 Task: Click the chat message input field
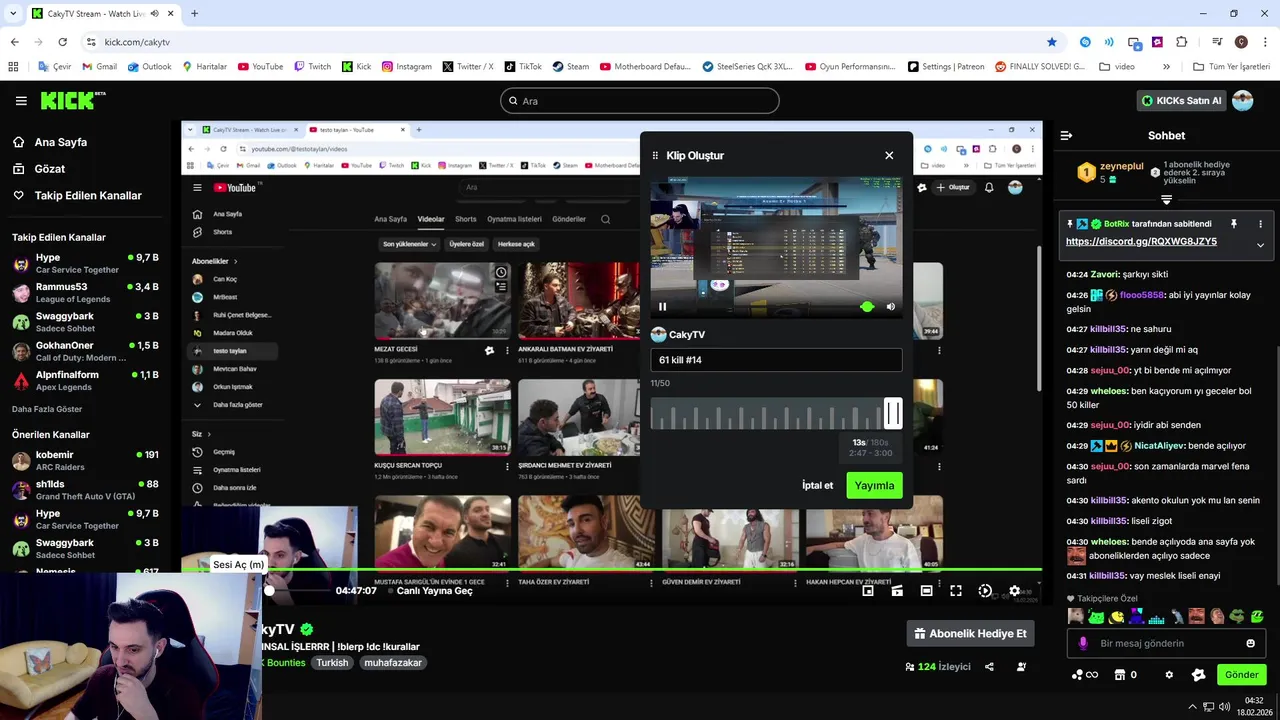coord(1167,643)
